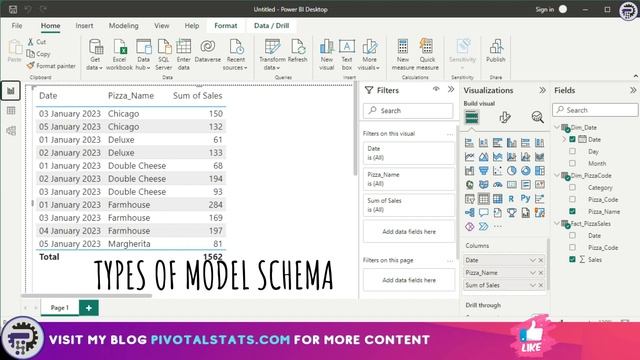The height and width of the screenshot is (360, 640).
Task: Collapse the Filters pane
Action: pyautogui.click(x=451, y=89)
